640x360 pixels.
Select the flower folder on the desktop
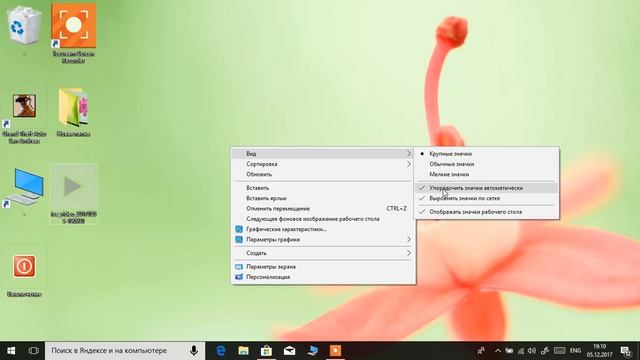point(73,107)
